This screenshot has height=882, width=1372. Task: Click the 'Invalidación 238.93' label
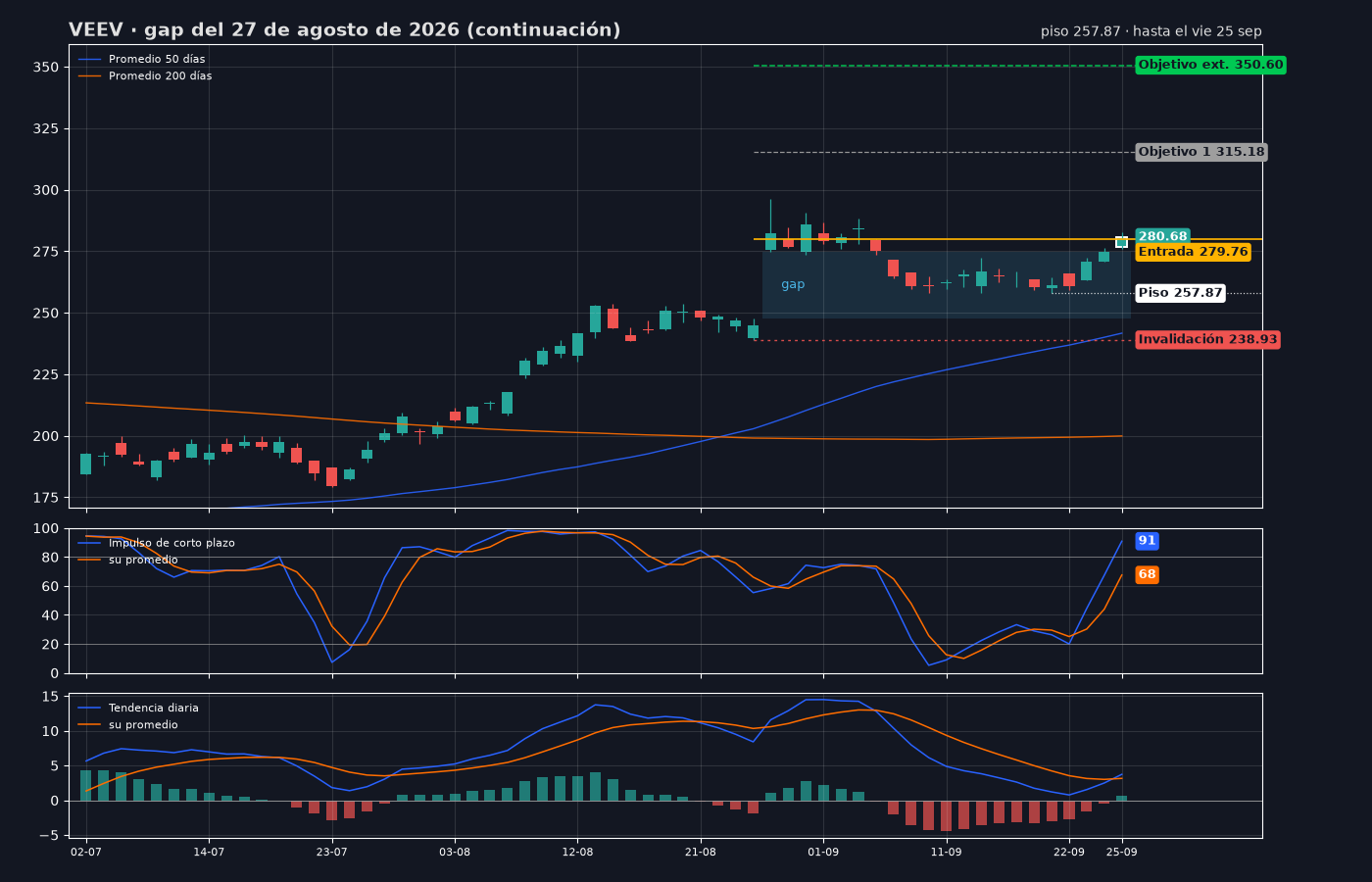click(x=1207, y=339)
